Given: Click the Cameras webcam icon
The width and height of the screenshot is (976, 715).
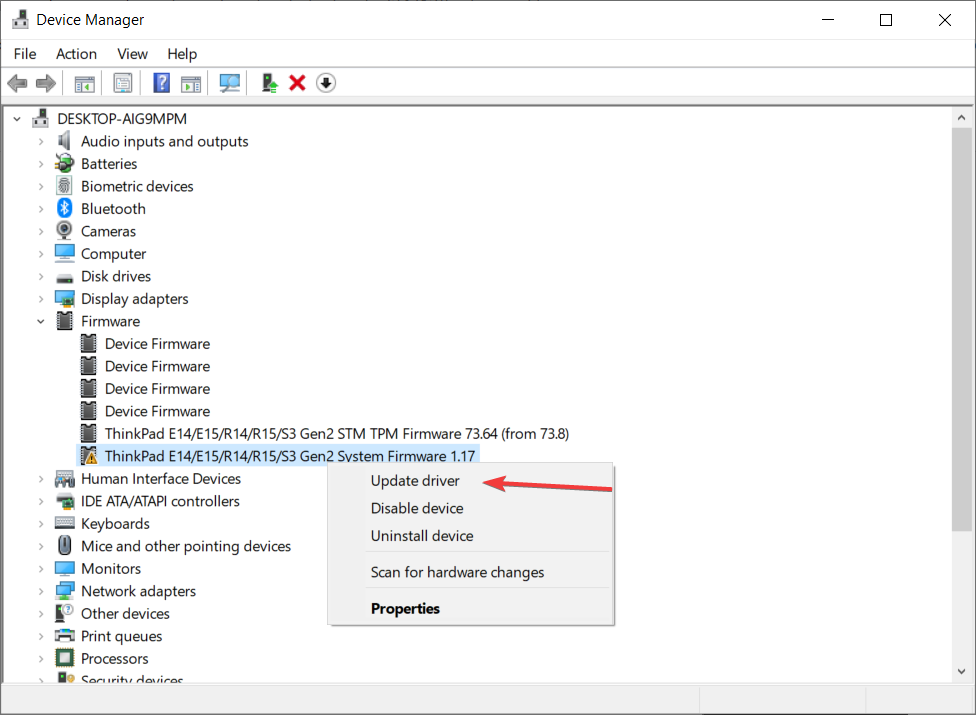Looking at the screenshot, I should tap(64, 231).
